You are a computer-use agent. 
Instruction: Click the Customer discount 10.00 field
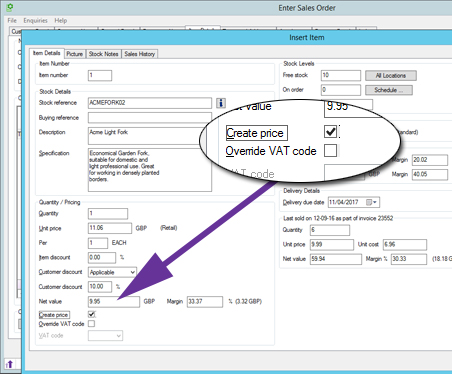point(100,287)
